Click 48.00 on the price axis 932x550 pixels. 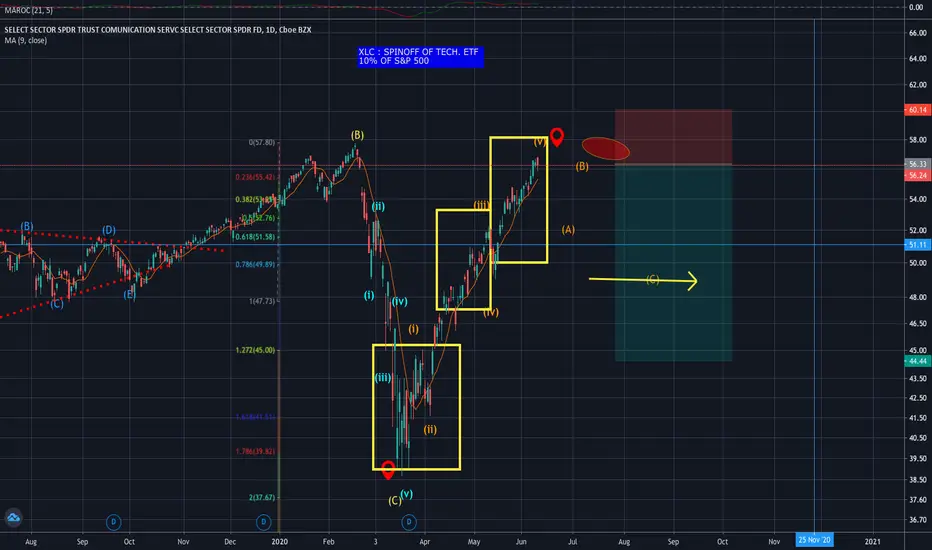pos(917,297)
